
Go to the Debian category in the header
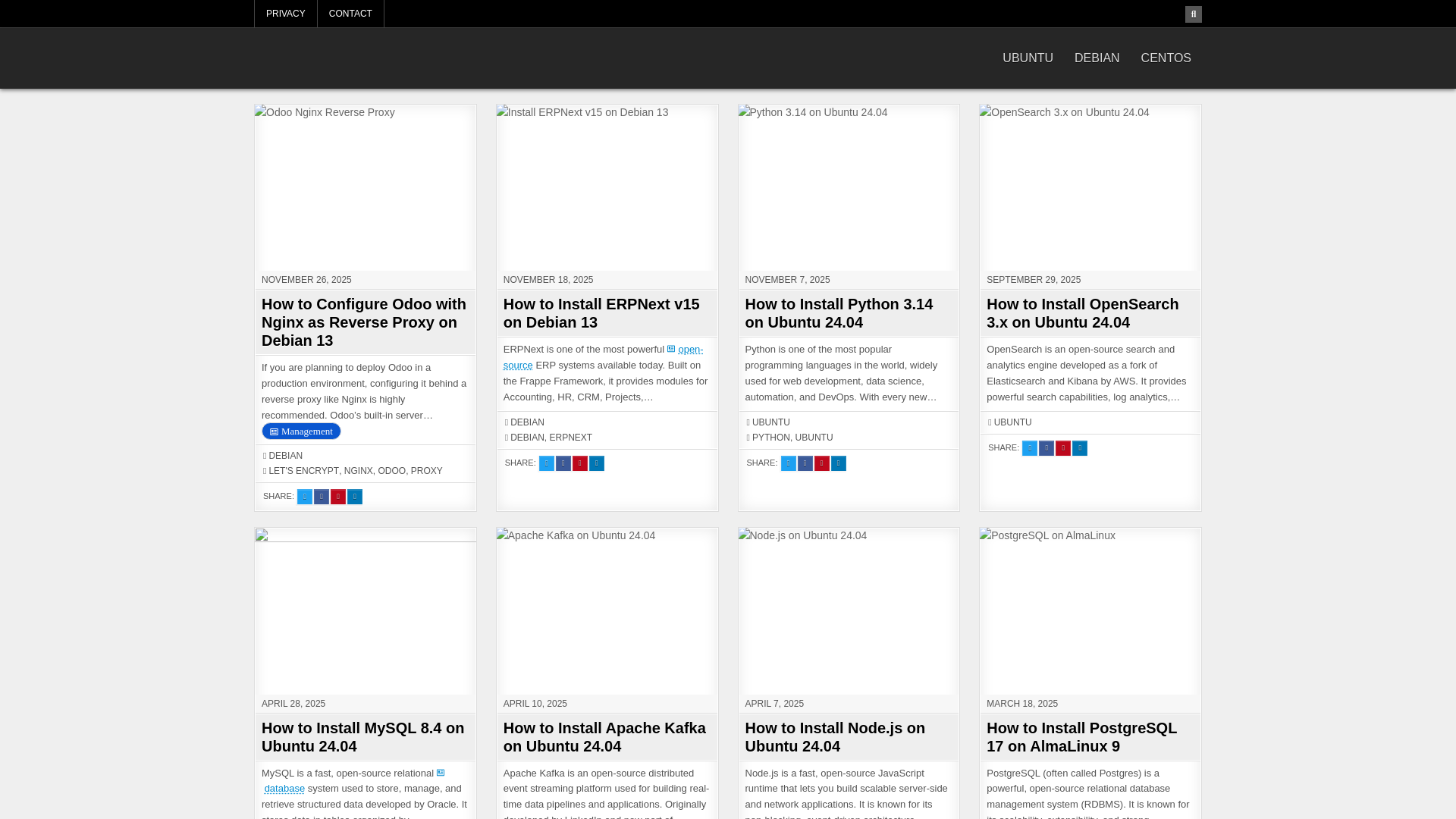1097,58
